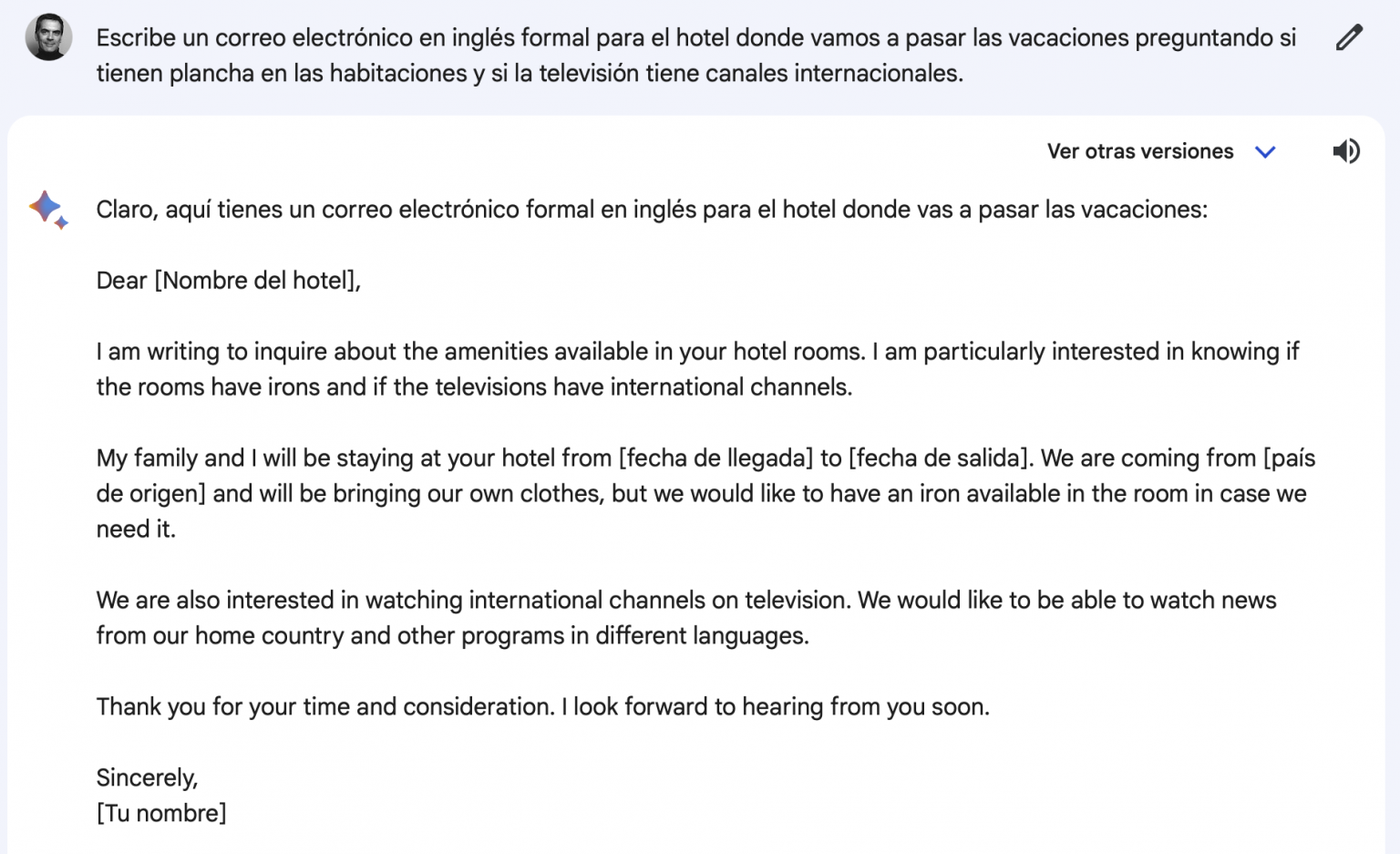Click the user profile avatar photo
1400x854 pixels.
(x=48, y=37)
